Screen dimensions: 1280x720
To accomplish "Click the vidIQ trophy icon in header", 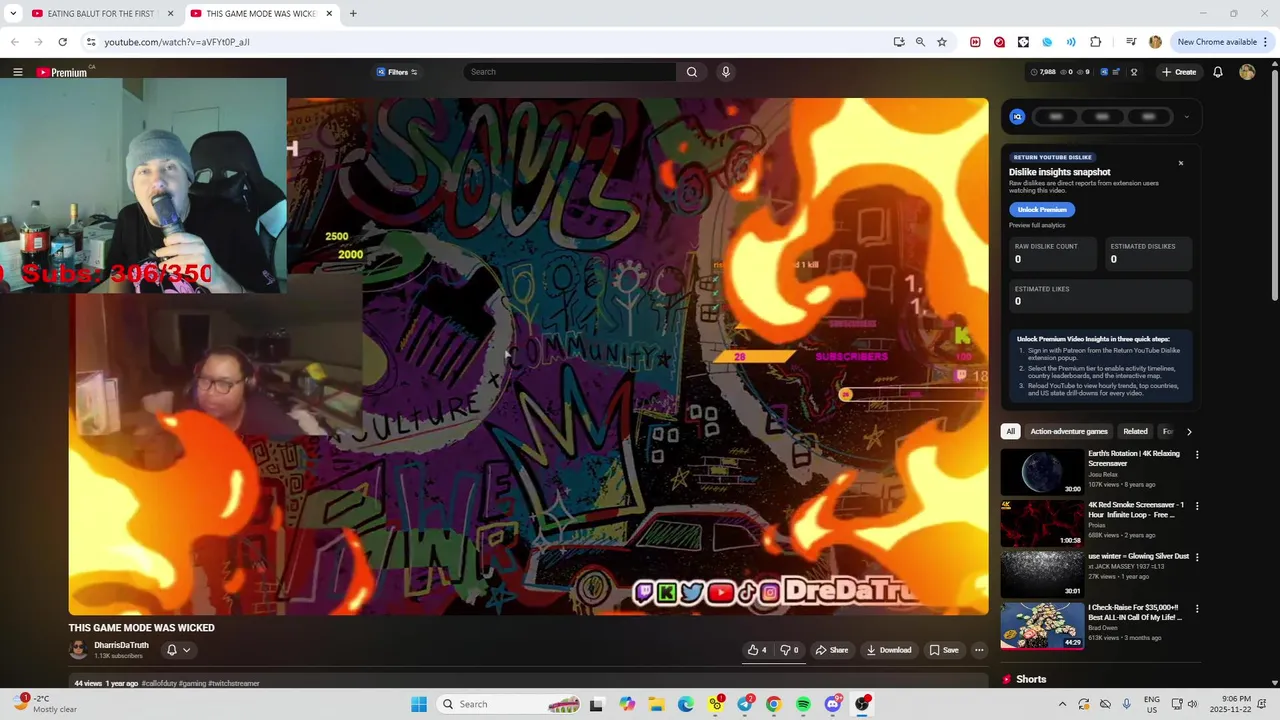I will (1134, 72).
